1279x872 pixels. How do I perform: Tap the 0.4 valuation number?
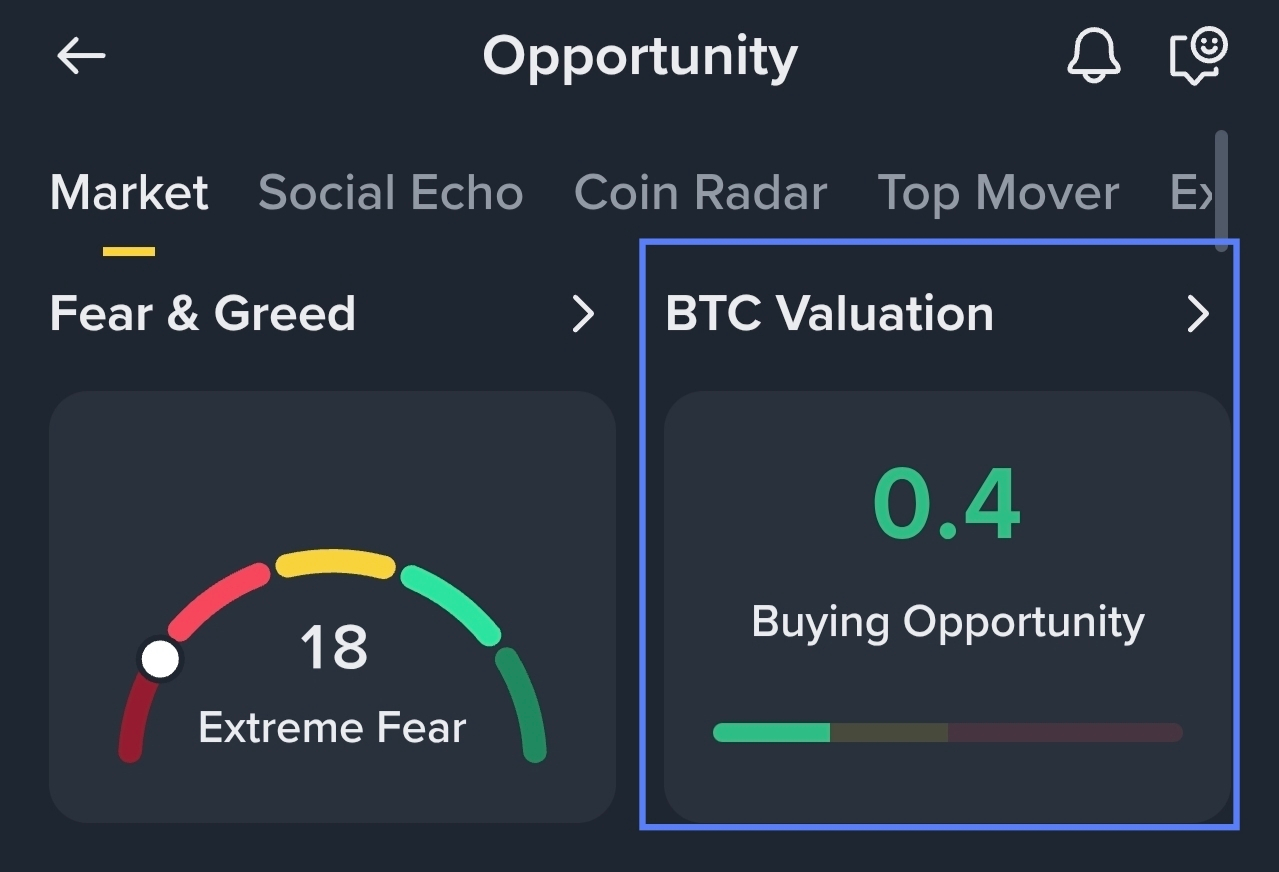947,504
